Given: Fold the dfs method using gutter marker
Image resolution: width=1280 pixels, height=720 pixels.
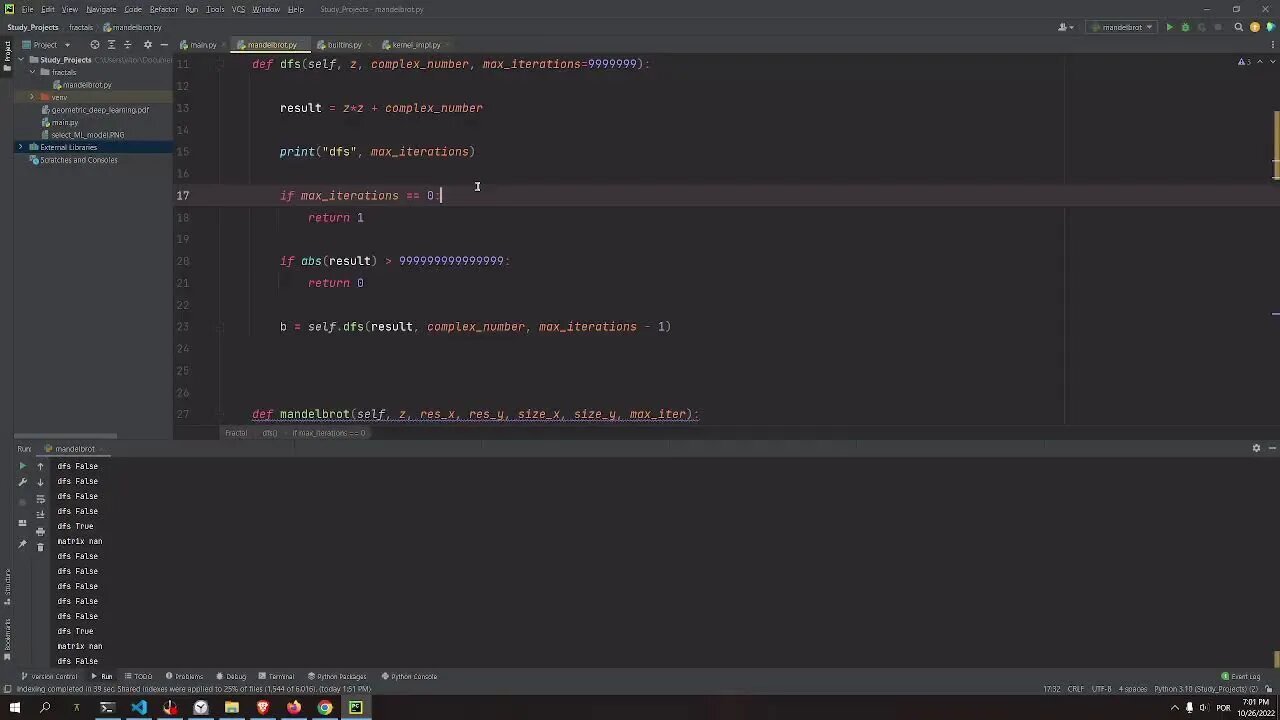Looking at the screenshot, I should tap(221, 64).
